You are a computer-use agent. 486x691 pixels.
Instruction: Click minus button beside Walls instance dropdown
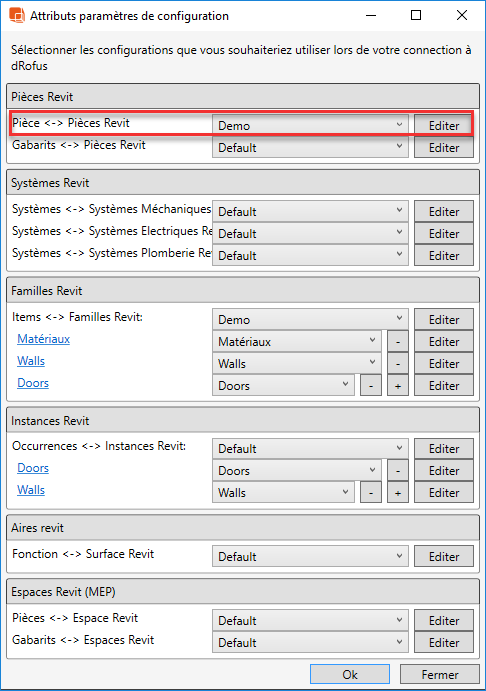pyautogui.click(x=371, y=493)
